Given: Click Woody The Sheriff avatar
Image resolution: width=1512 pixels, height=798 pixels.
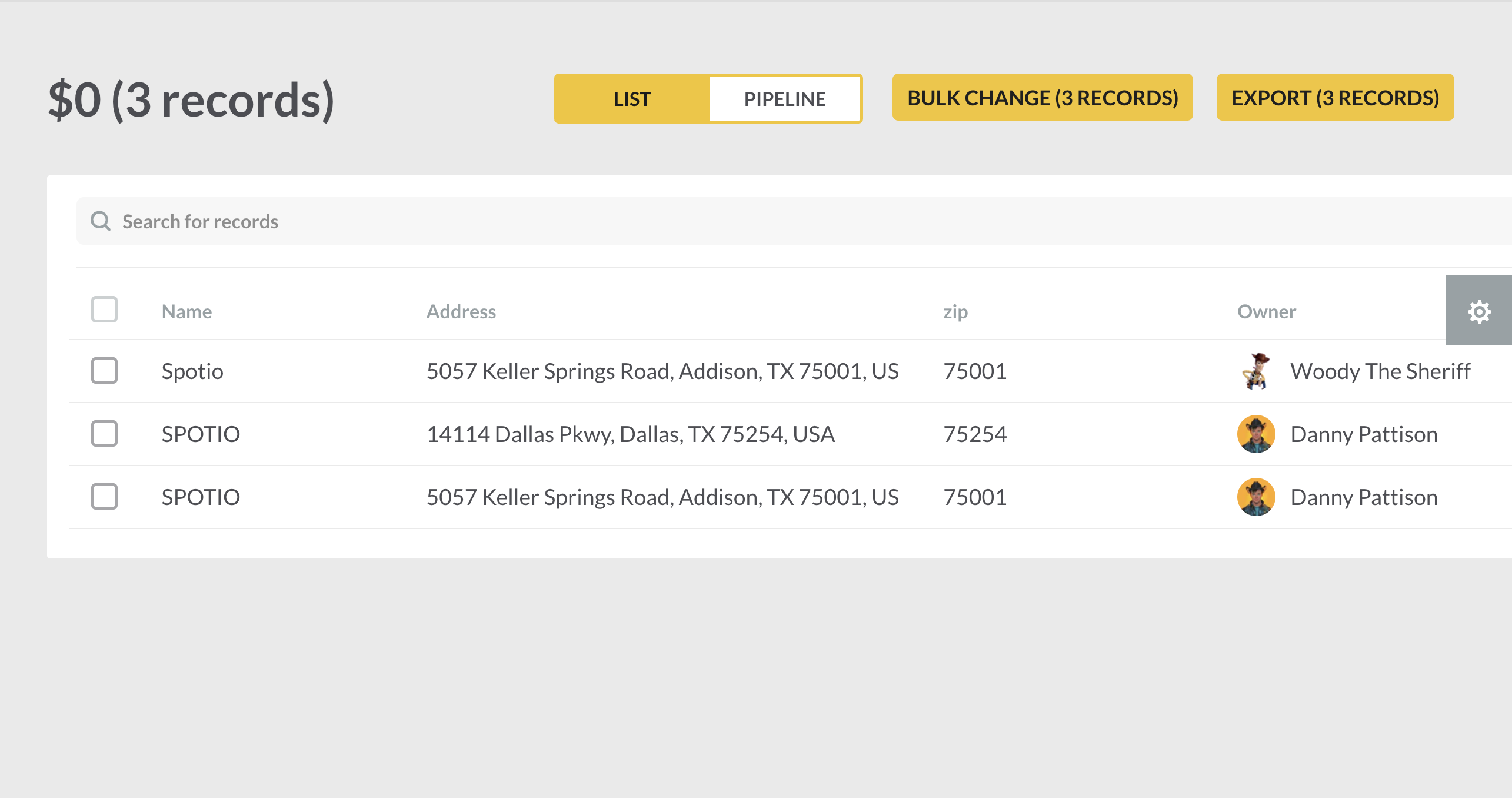Looking at the screenshot, I should (x=1256, y=371).
